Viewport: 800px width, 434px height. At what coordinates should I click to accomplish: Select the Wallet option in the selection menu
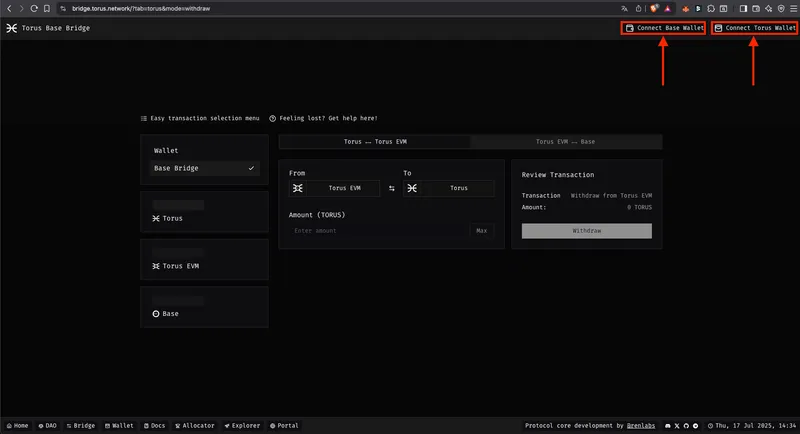coord(166,150)
